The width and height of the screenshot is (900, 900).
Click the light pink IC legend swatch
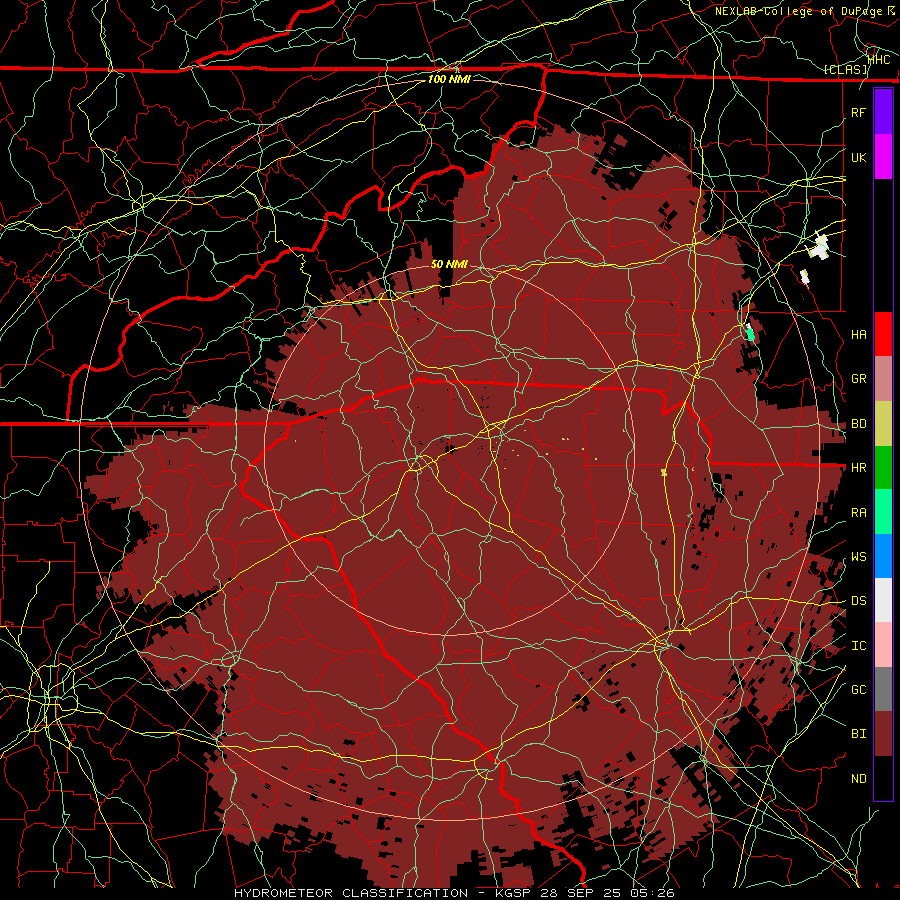[x=883, y=645]
